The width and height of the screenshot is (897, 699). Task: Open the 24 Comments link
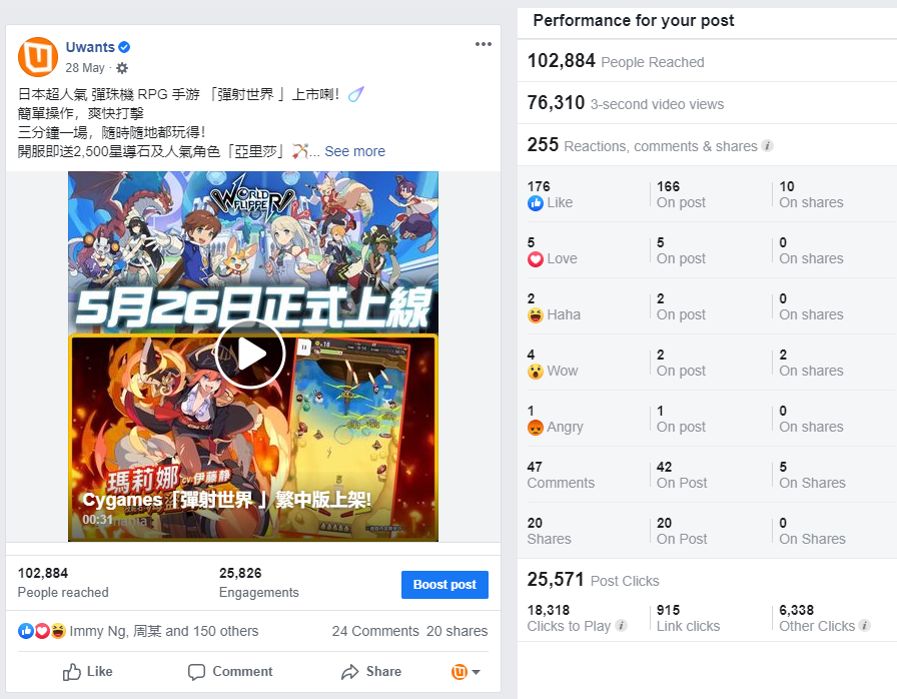[375, 631]
